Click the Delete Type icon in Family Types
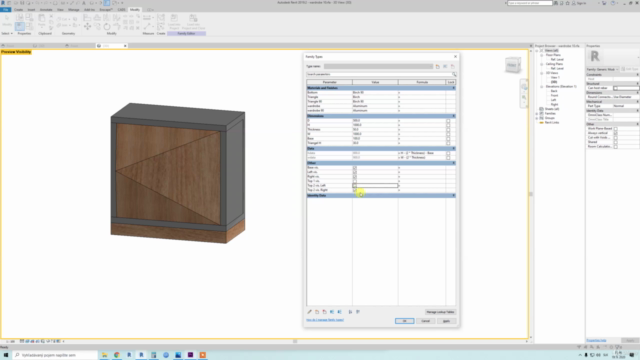 pyautogui.click(x=452, y=66)
